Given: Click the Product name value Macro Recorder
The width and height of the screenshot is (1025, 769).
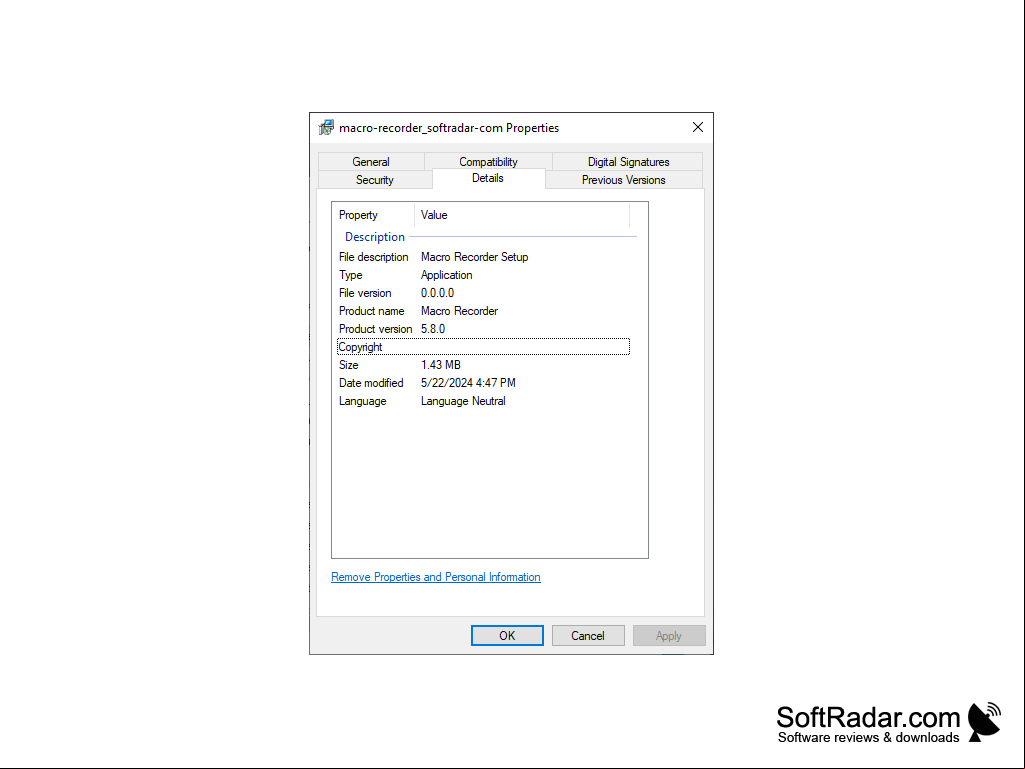Looking at the screenshot, I should [460, 311].
